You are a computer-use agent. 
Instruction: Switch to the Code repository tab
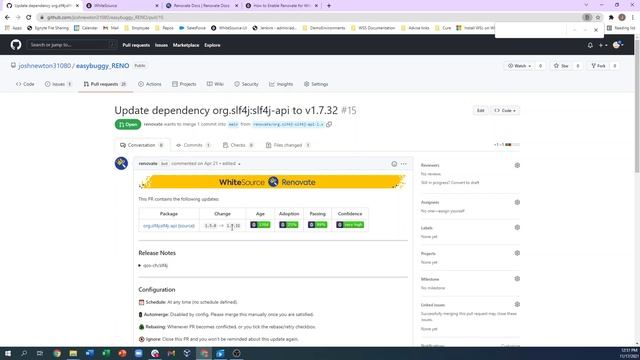click(x=25, y=84)
